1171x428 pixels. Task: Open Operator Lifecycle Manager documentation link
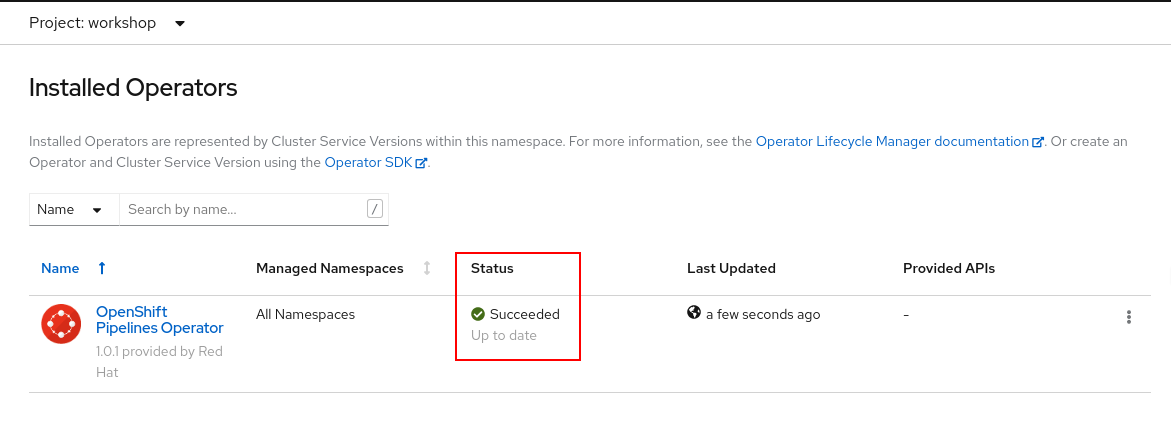click(892, 142)
